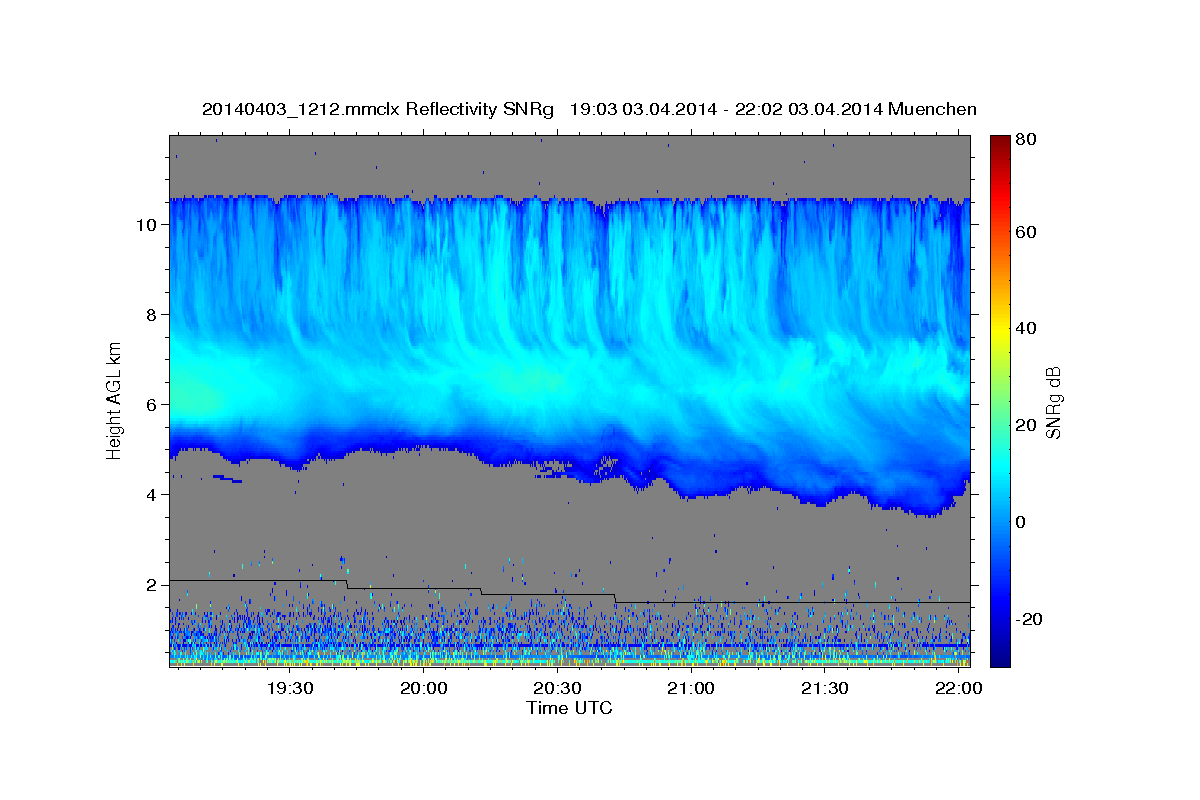1200x800 pixels.
Task: Click the height tick label 10
Action: click(146, 224)
